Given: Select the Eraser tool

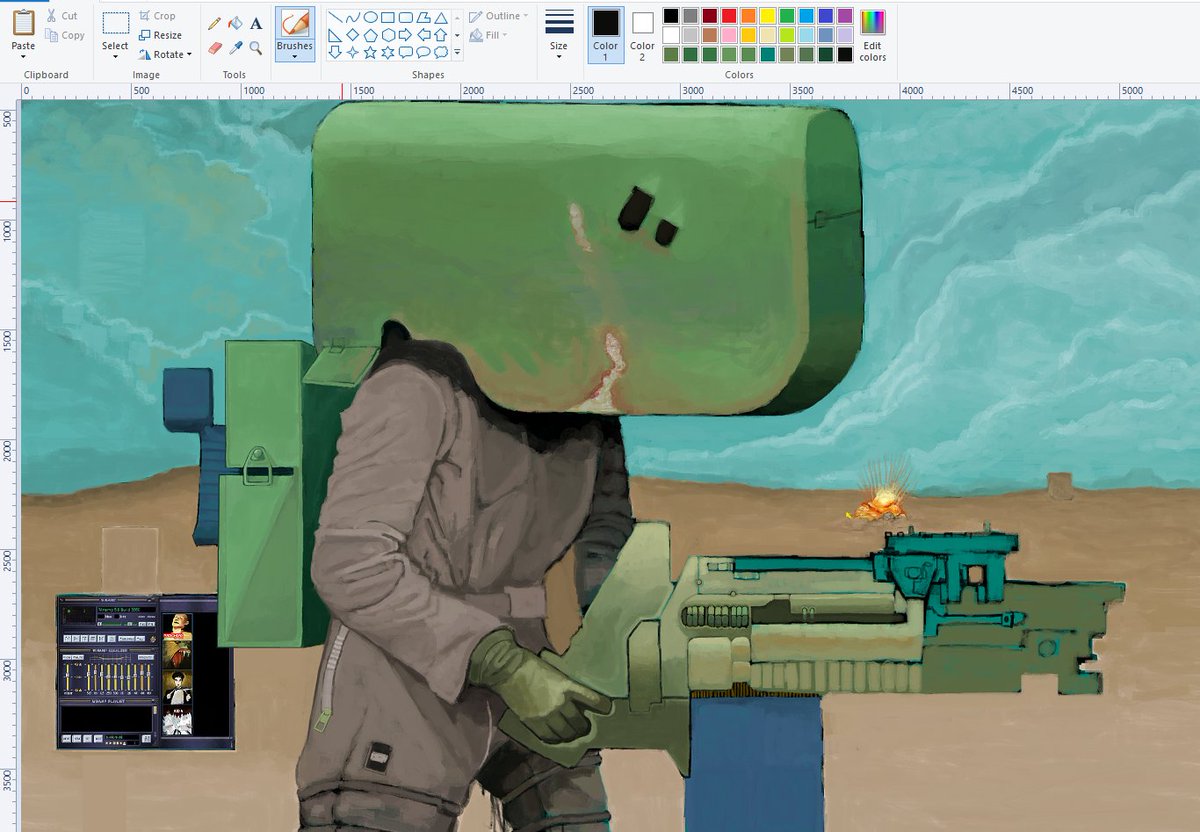Looking at the screenshot, I should click(214, 47).
